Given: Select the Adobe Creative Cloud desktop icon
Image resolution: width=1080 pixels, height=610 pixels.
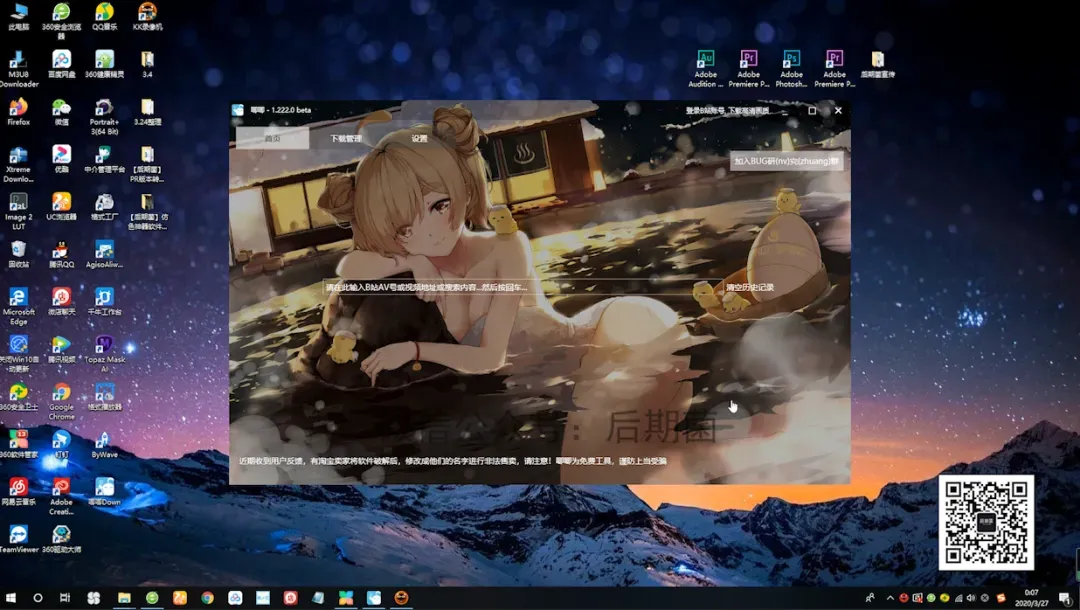Looking at the screenshot, I should (x=61, y=497).
